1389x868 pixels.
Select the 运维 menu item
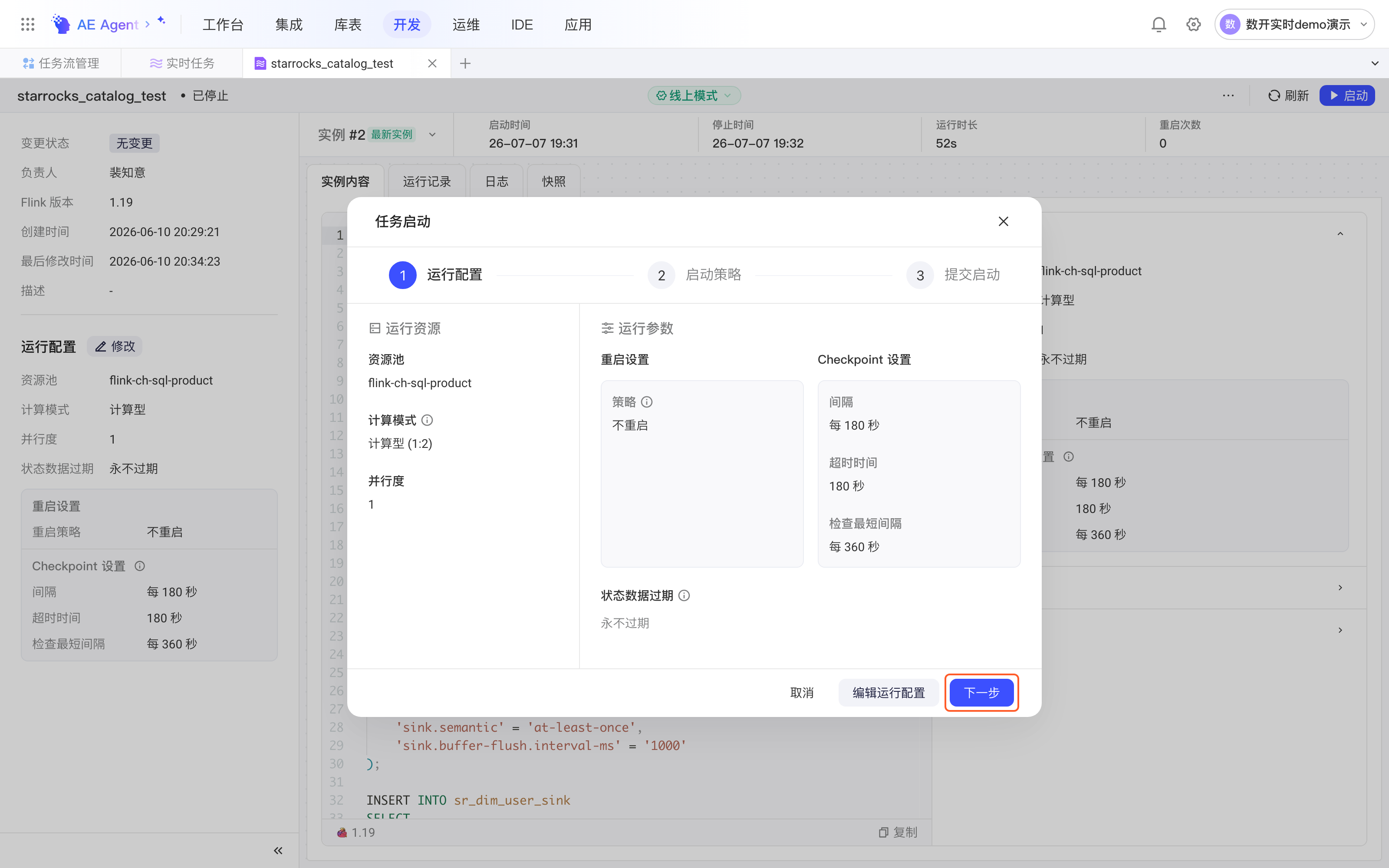[x=465, y=24]
